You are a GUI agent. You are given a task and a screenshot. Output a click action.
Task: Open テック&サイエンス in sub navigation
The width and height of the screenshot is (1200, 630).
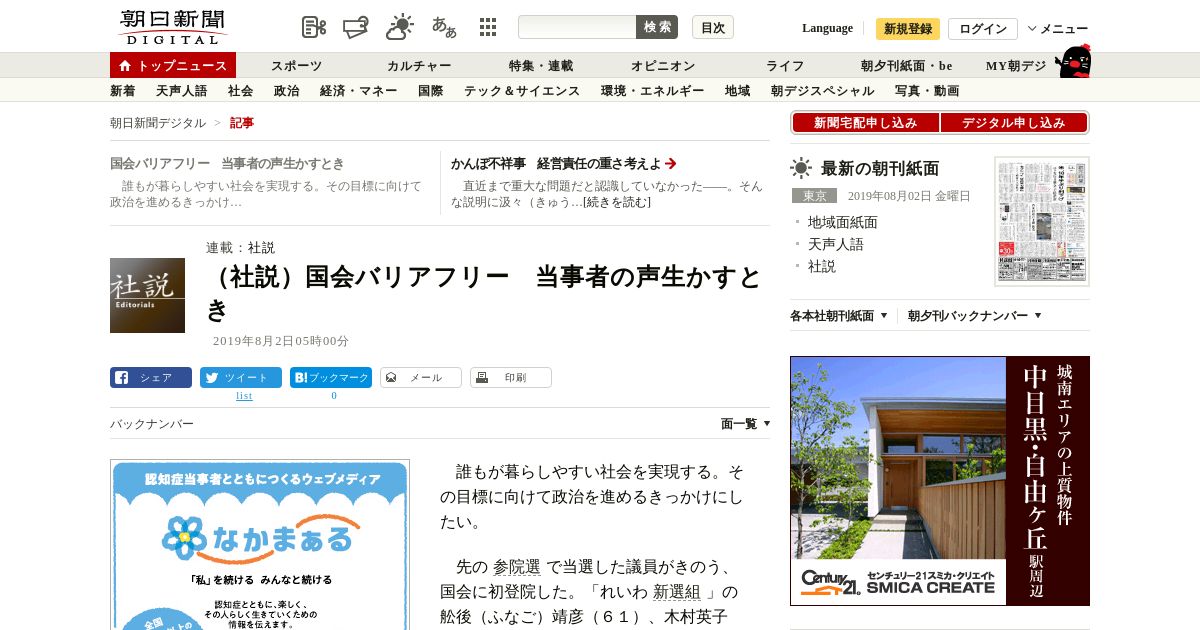click(522, 91)
